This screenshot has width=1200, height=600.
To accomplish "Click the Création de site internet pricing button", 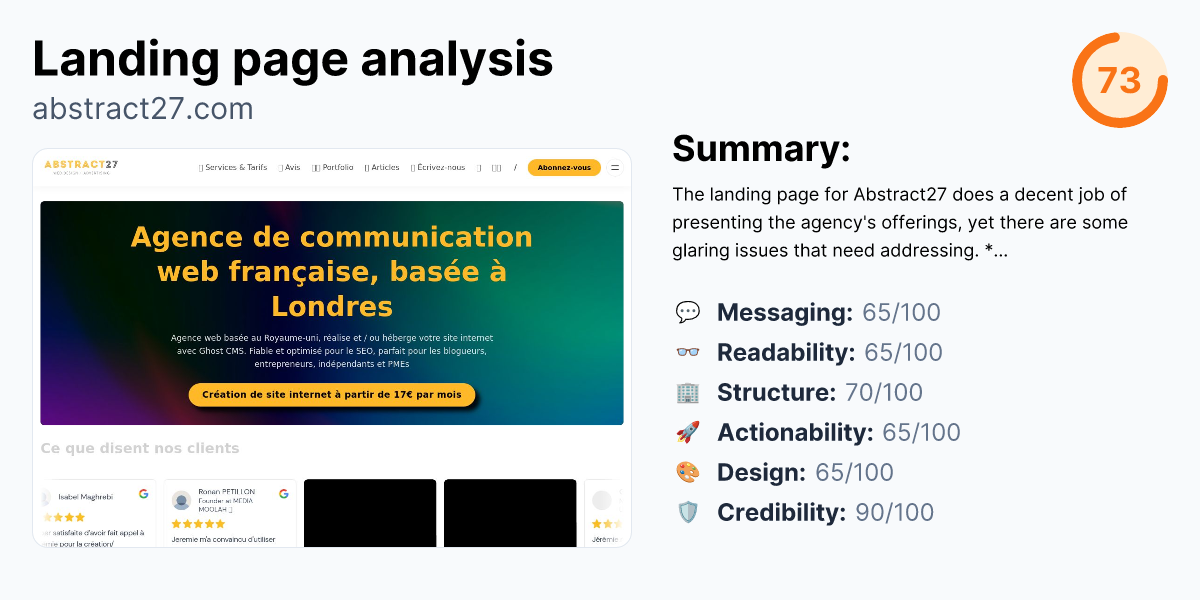I will click(332, 395).
